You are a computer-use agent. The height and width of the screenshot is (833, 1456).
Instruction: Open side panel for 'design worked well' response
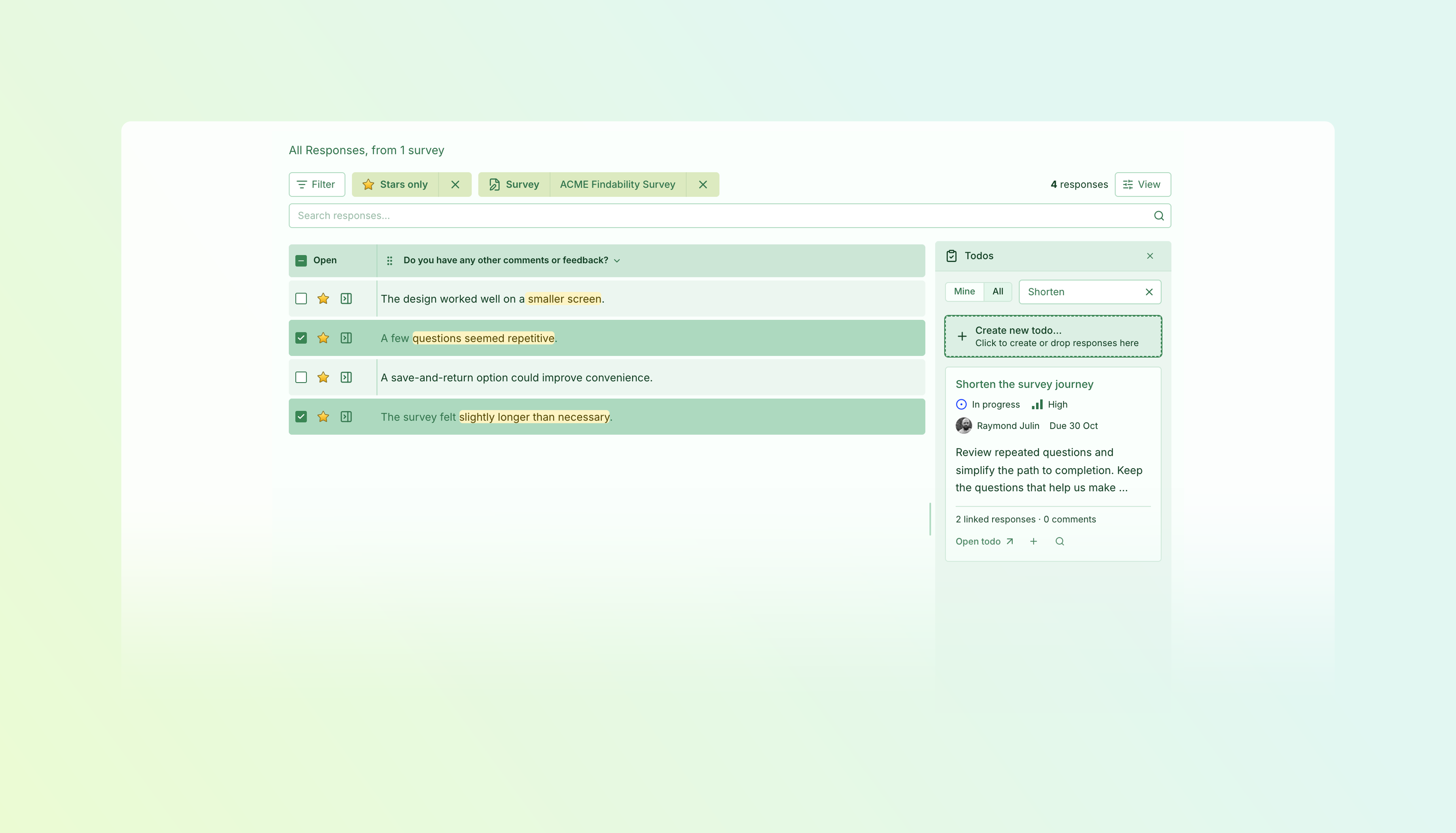click(346, 299)
